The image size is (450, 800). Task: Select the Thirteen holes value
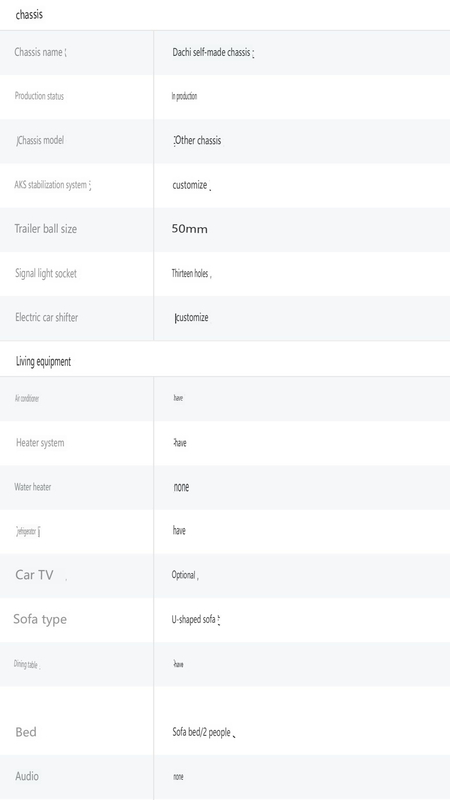(x=190, y=273)
